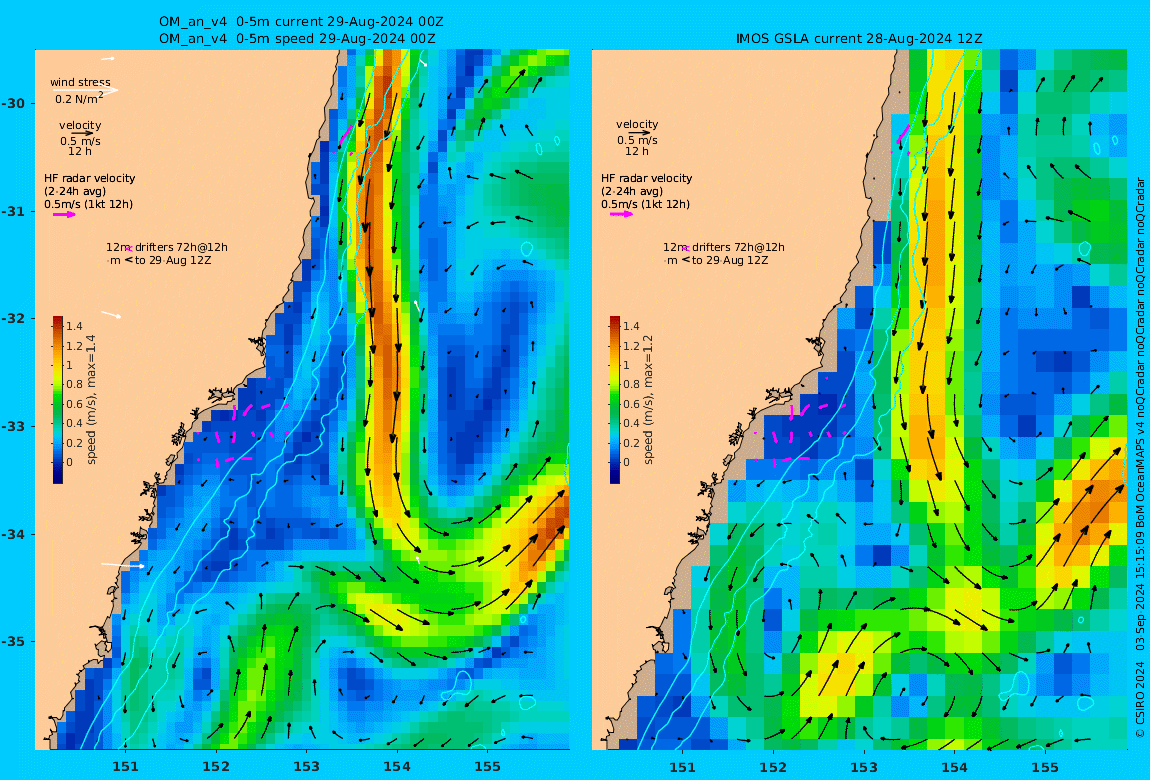Screen dimensions: 1150x780
Task: Click the black velocity legend arrow in right map
Action: [639, 133]
